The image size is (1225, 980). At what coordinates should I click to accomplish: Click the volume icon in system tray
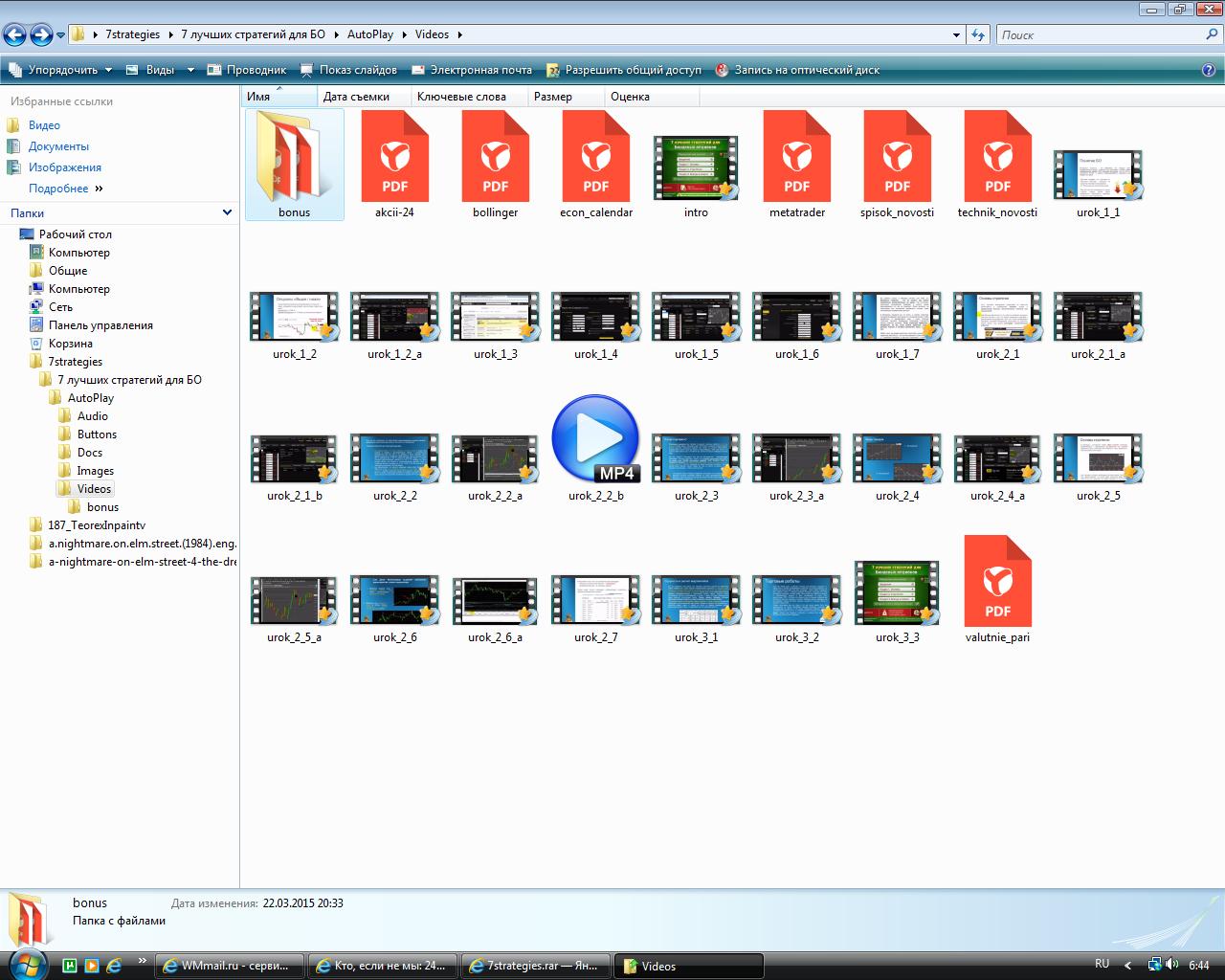click(1172, 965)
